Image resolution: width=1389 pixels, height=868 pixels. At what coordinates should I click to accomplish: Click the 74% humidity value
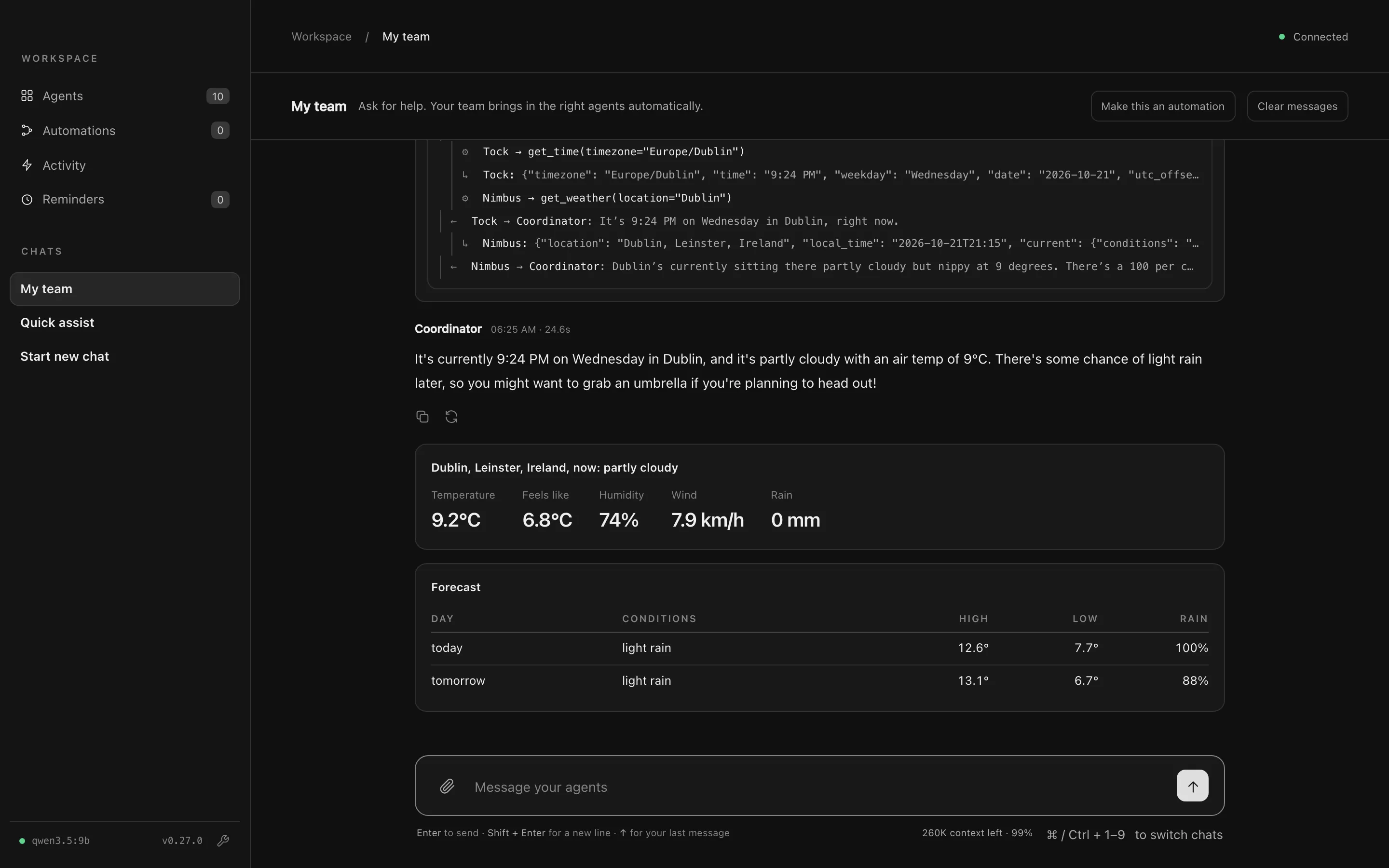coord(619,520)
